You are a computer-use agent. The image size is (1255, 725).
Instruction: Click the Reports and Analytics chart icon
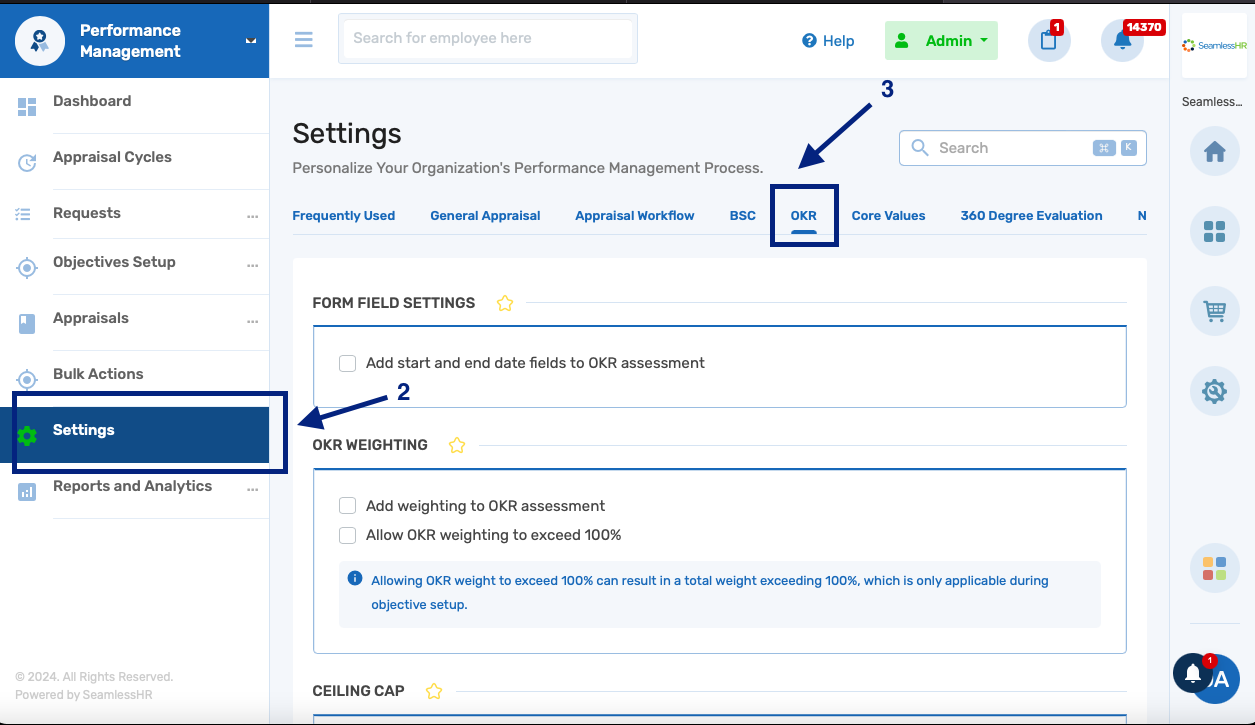[x=27, y=492]
